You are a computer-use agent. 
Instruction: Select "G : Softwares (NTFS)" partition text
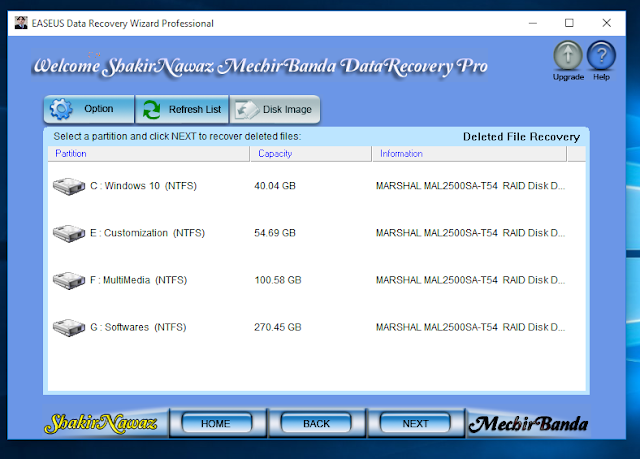138,327
